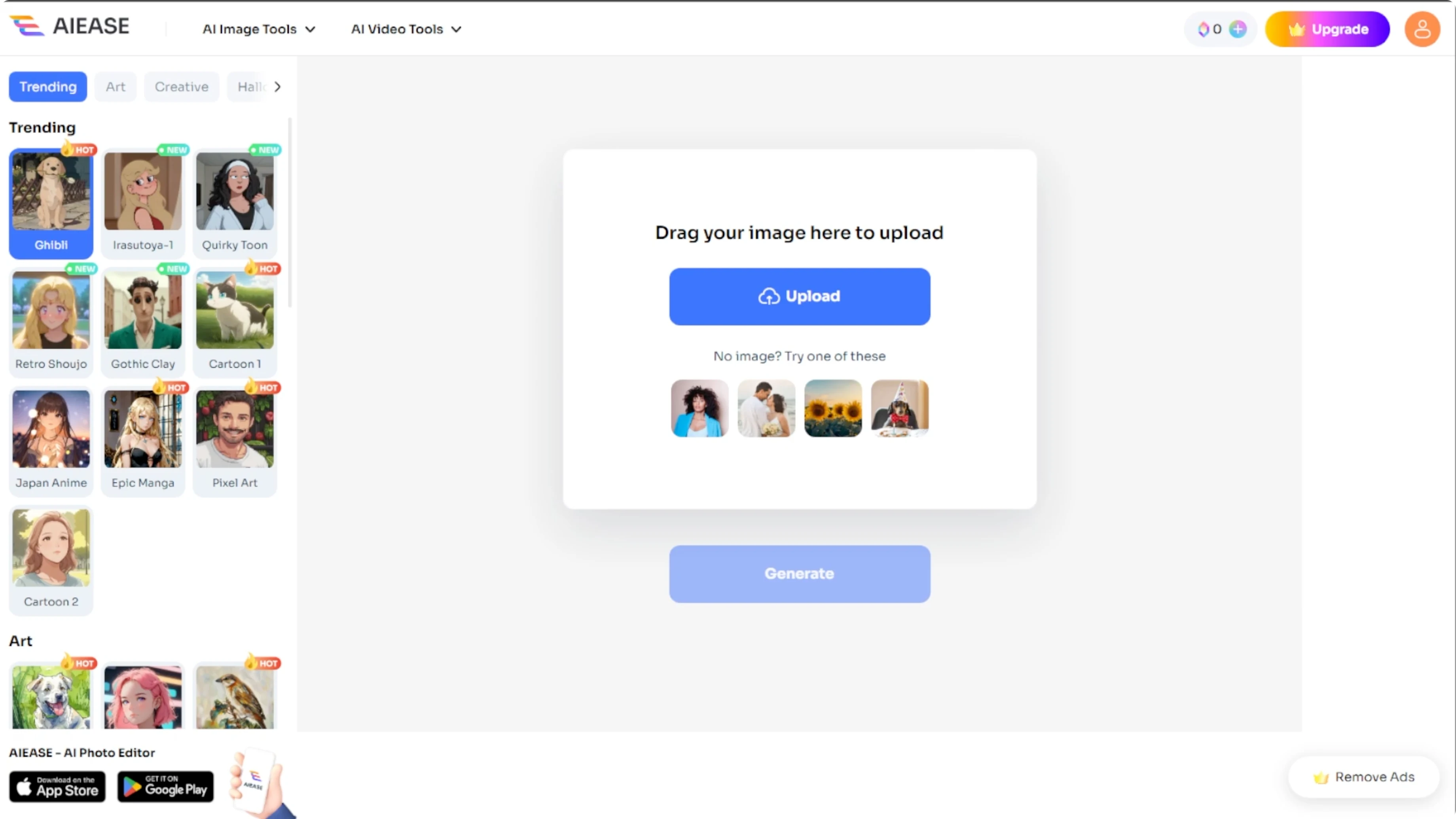Open the App Store download badge
Screen dimensions: 1456x819
pyautogui.click(x=57, y=786)
